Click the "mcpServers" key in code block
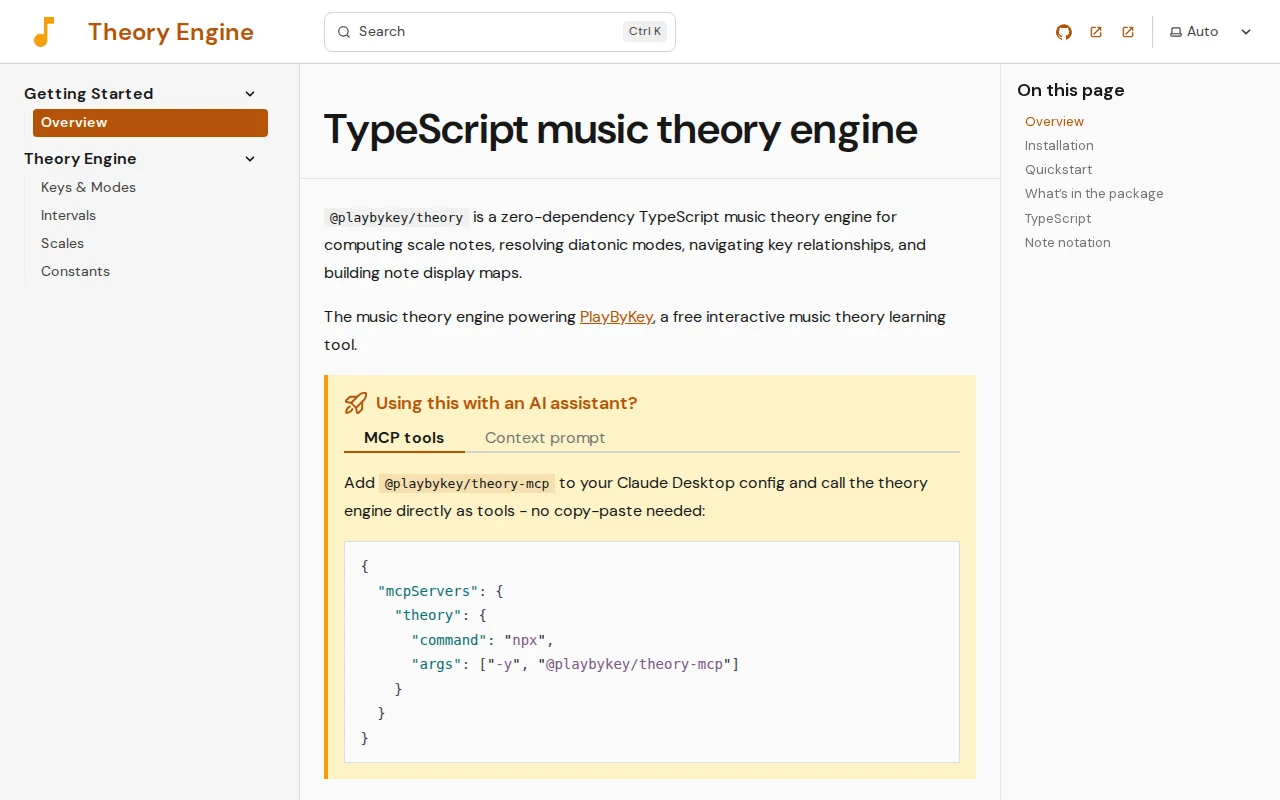Image resolution: width=1280 pixels, height=800 pixels. click(428, 591)
